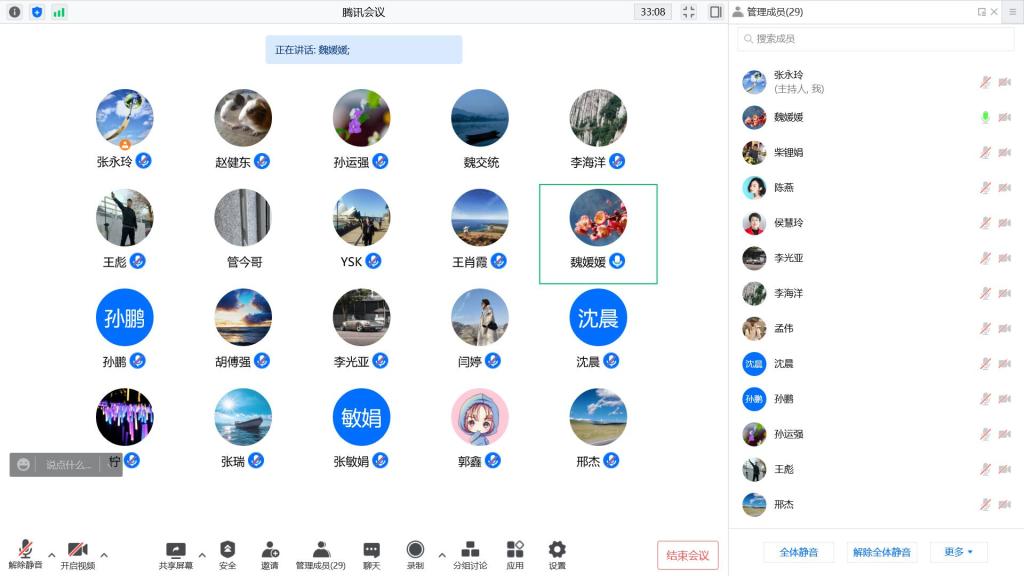Expand audio options arrow beside 解除静音
Screen dimensions: 1024x576
pyautogui.click(x=51, y=555)
